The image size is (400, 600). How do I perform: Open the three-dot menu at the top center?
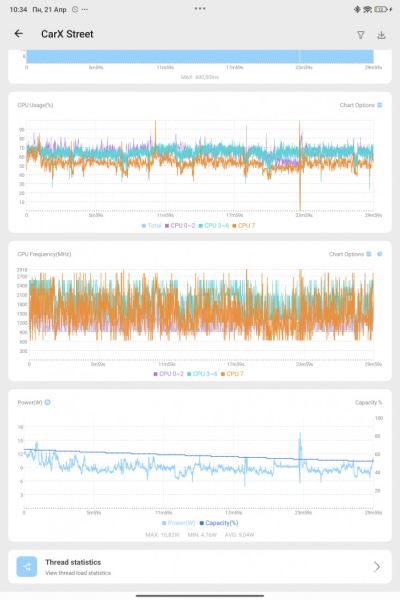pos(200,8)
